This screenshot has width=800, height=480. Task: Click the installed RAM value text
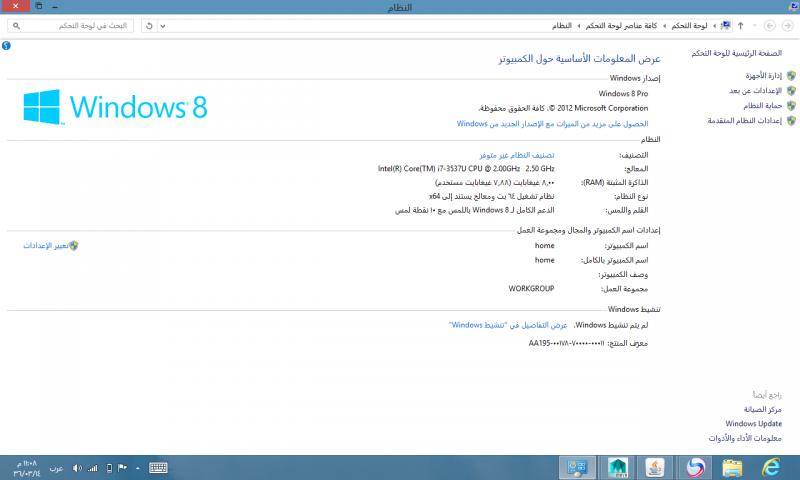(x=494, y=182)
